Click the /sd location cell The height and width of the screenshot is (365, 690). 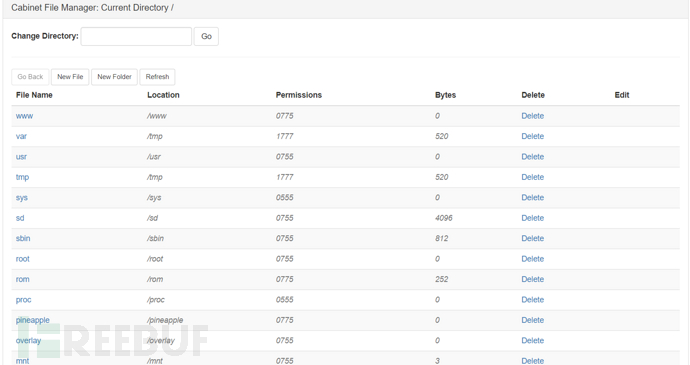click(152, 218)
